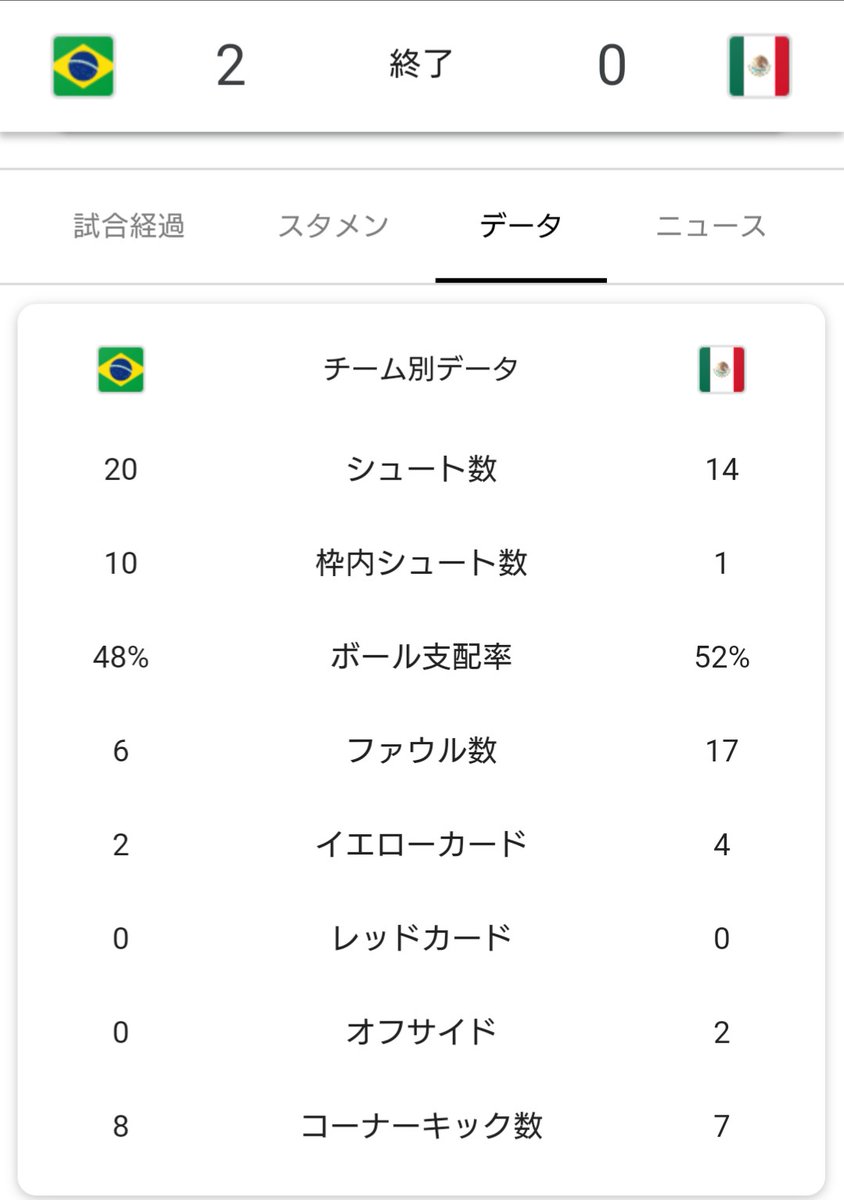Click the 終了 match status text

(x=421, y=65)
